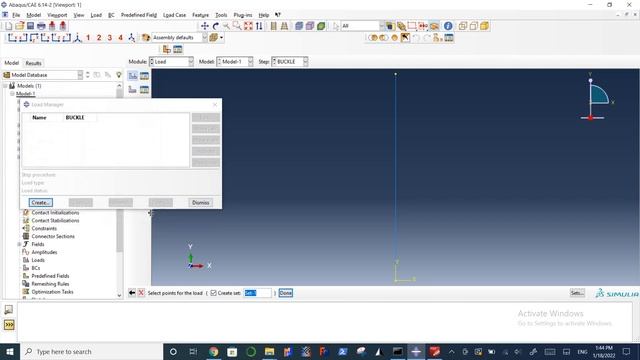This screenshot has width=640, height=360.
Task: Select Loads in model tree
Action: tap(38, 260)
